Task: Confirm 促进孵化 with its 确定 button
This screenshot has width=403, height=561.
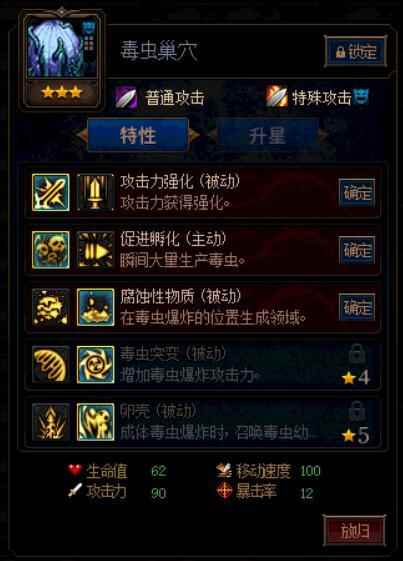Action: coord(357,250)
